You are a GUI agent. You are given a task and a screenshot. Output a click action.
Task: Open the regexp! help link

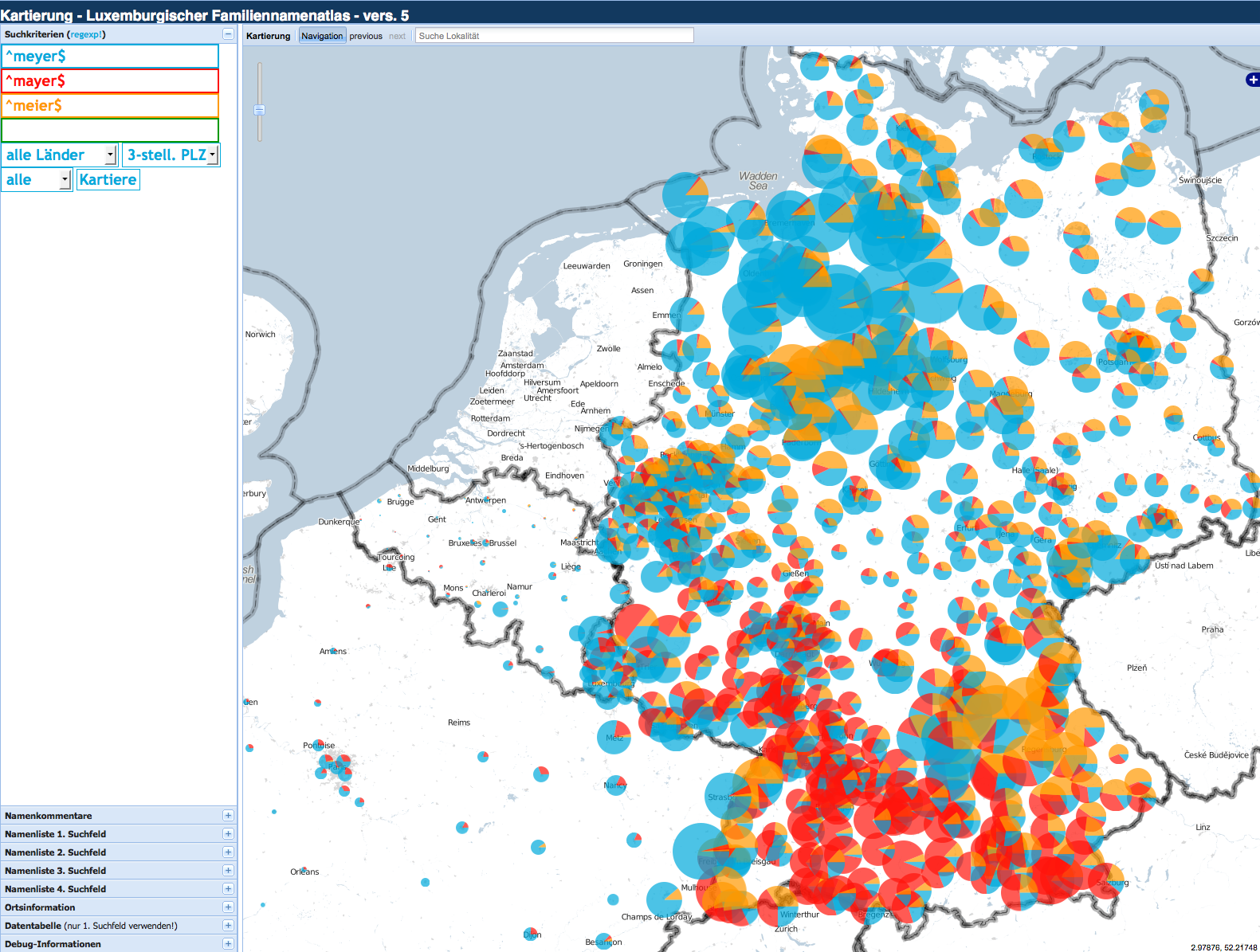click(x=86, y=34)
